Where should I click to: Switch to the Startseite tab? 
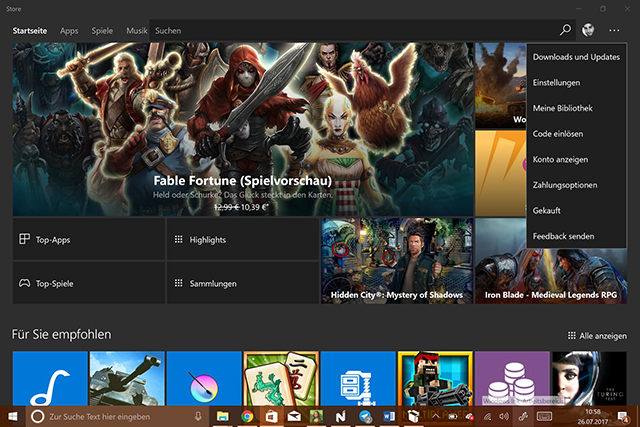coord(30,31)
